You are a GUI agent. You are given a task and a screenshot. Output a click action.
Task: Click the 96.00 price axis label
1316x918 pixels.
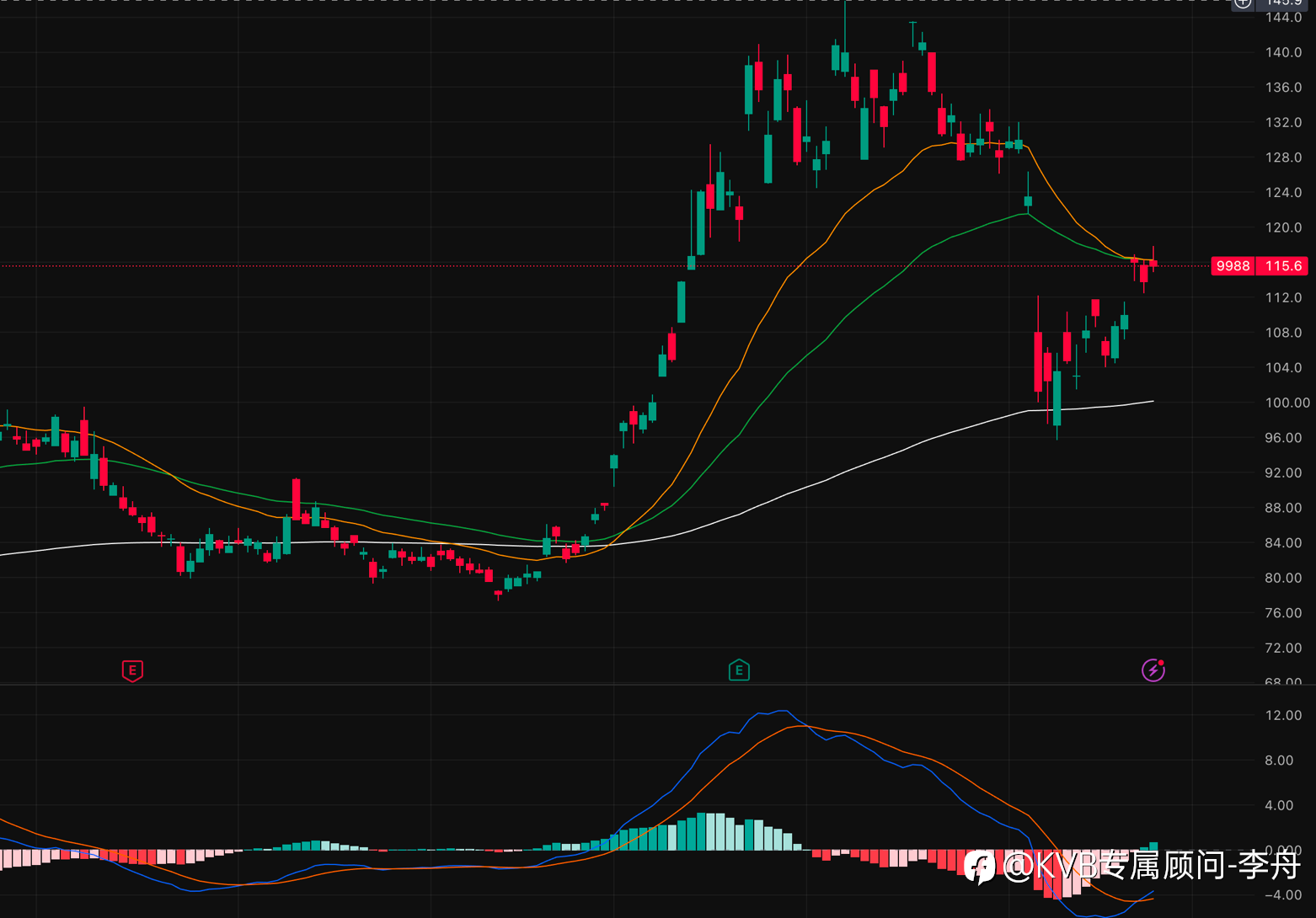coord(1283,438)
